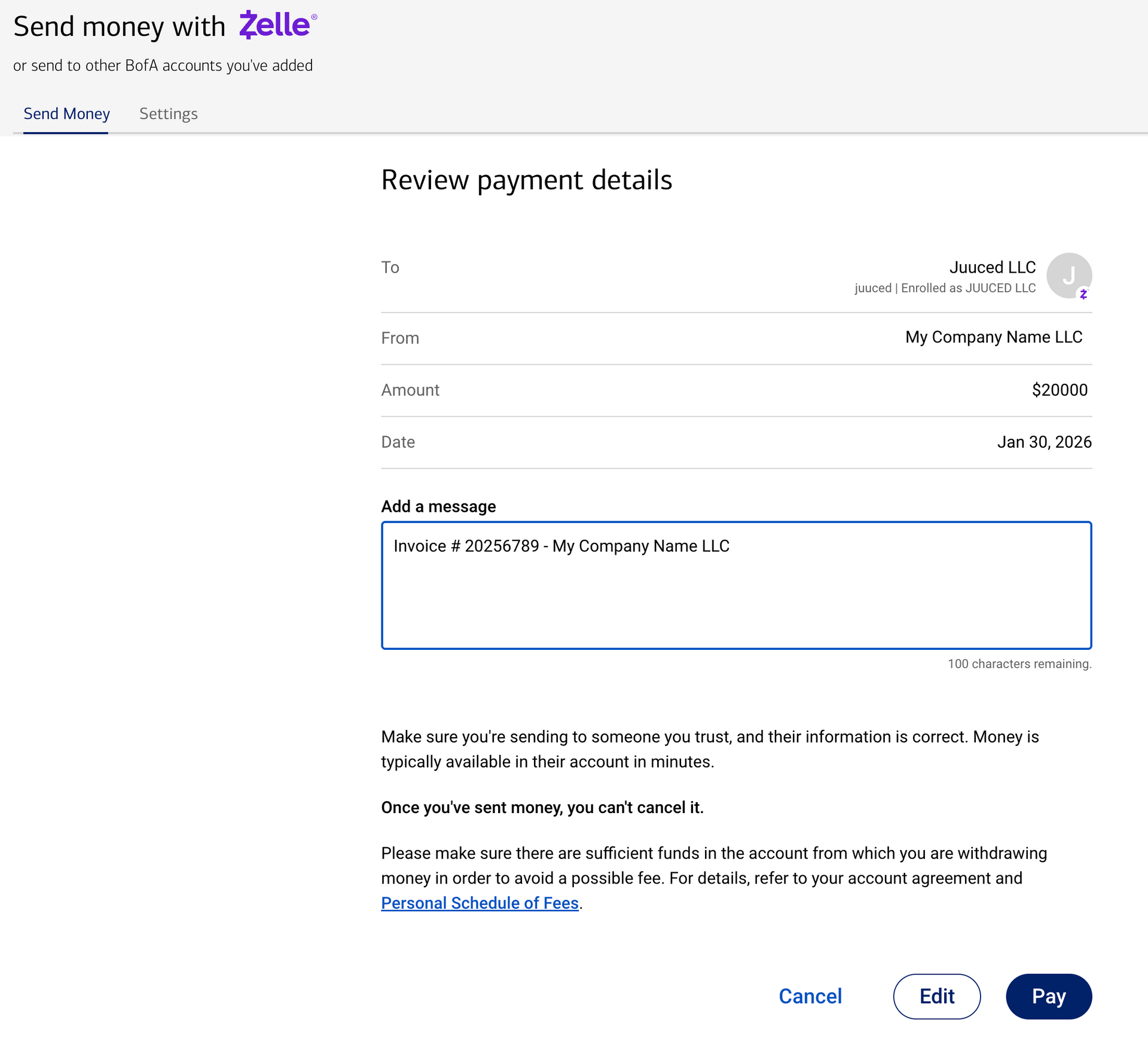Click the Juuced LLC recipient name
Viewport: 1148px width, 1045px height.
click(x=992, y=267)
